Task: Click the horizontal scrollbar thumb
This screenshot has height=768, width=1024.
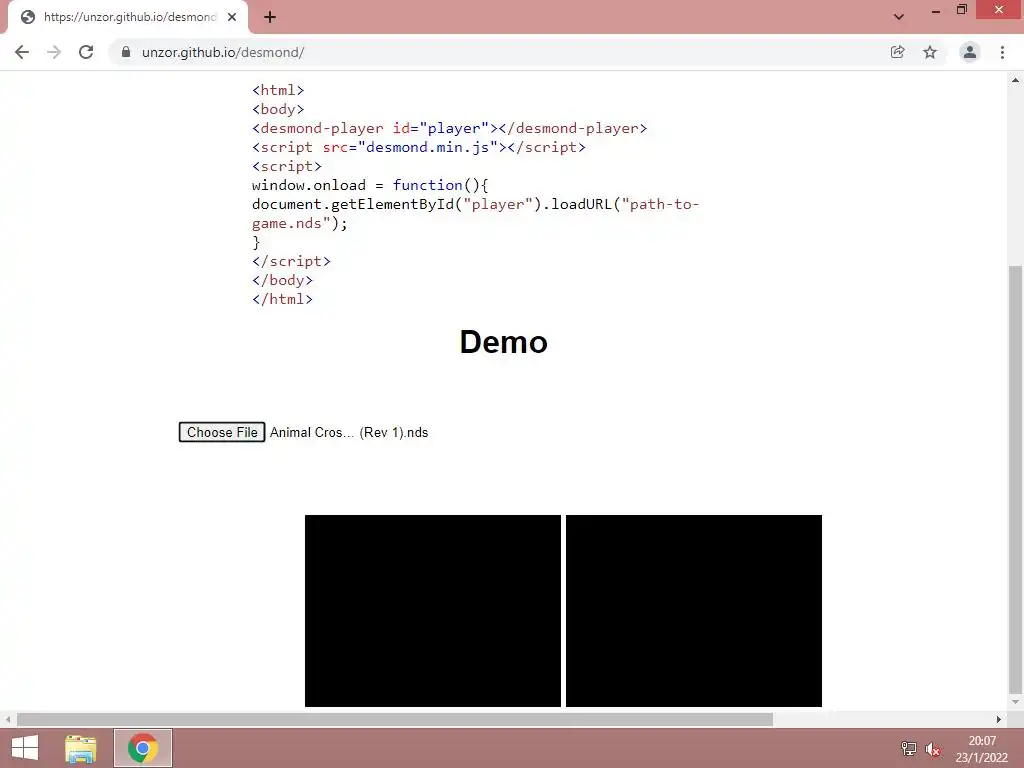Action: pos(394,720)
